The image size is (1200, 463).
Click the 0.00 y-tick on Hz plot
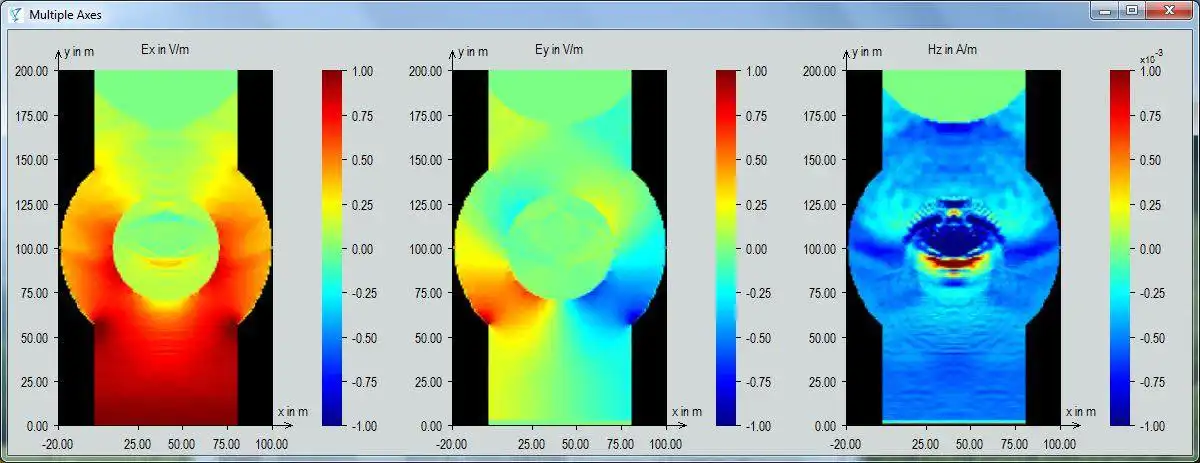826,426
